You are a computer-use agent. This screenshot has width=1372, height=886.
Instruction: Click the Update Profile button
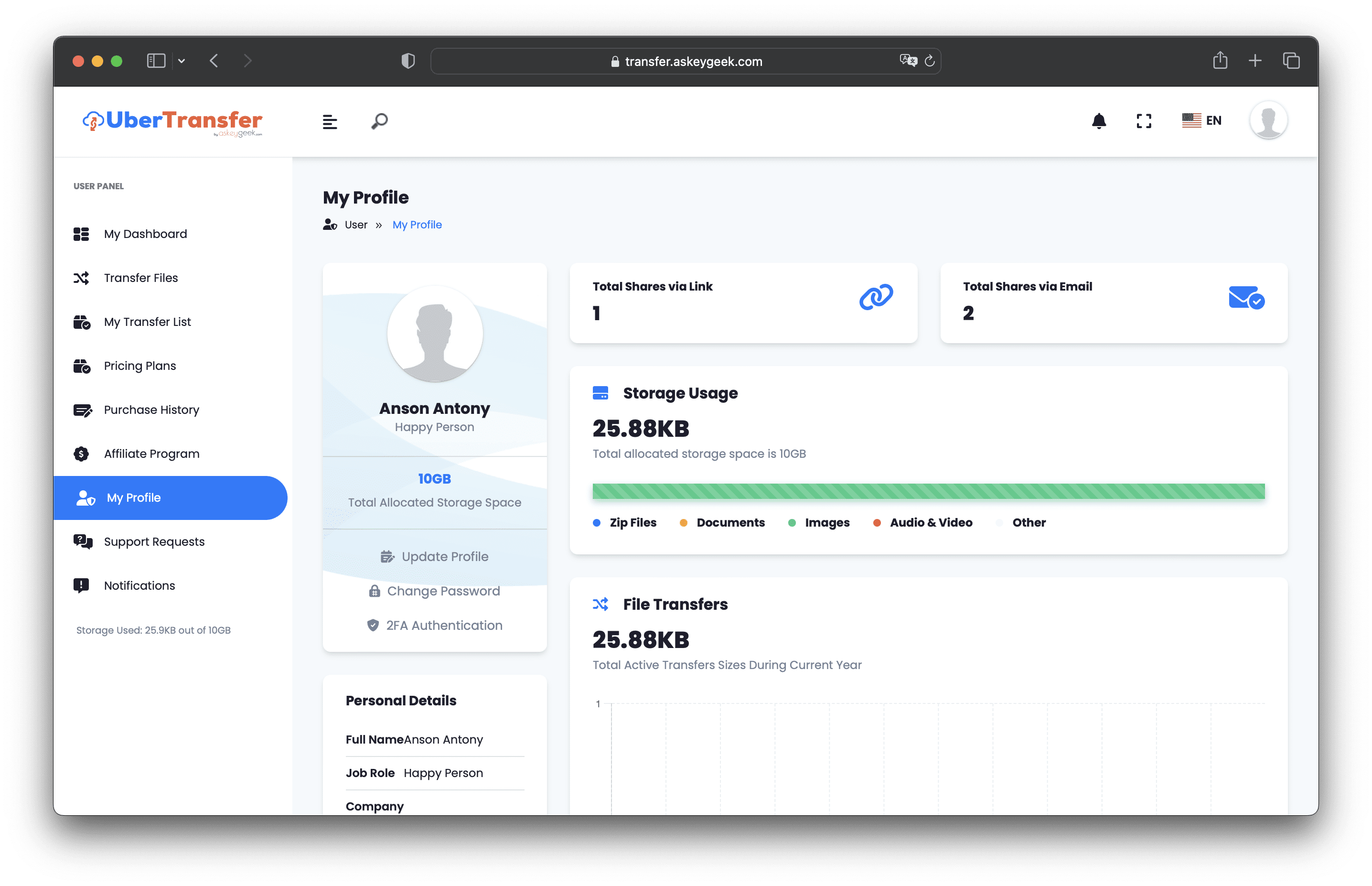click(434, 556)
